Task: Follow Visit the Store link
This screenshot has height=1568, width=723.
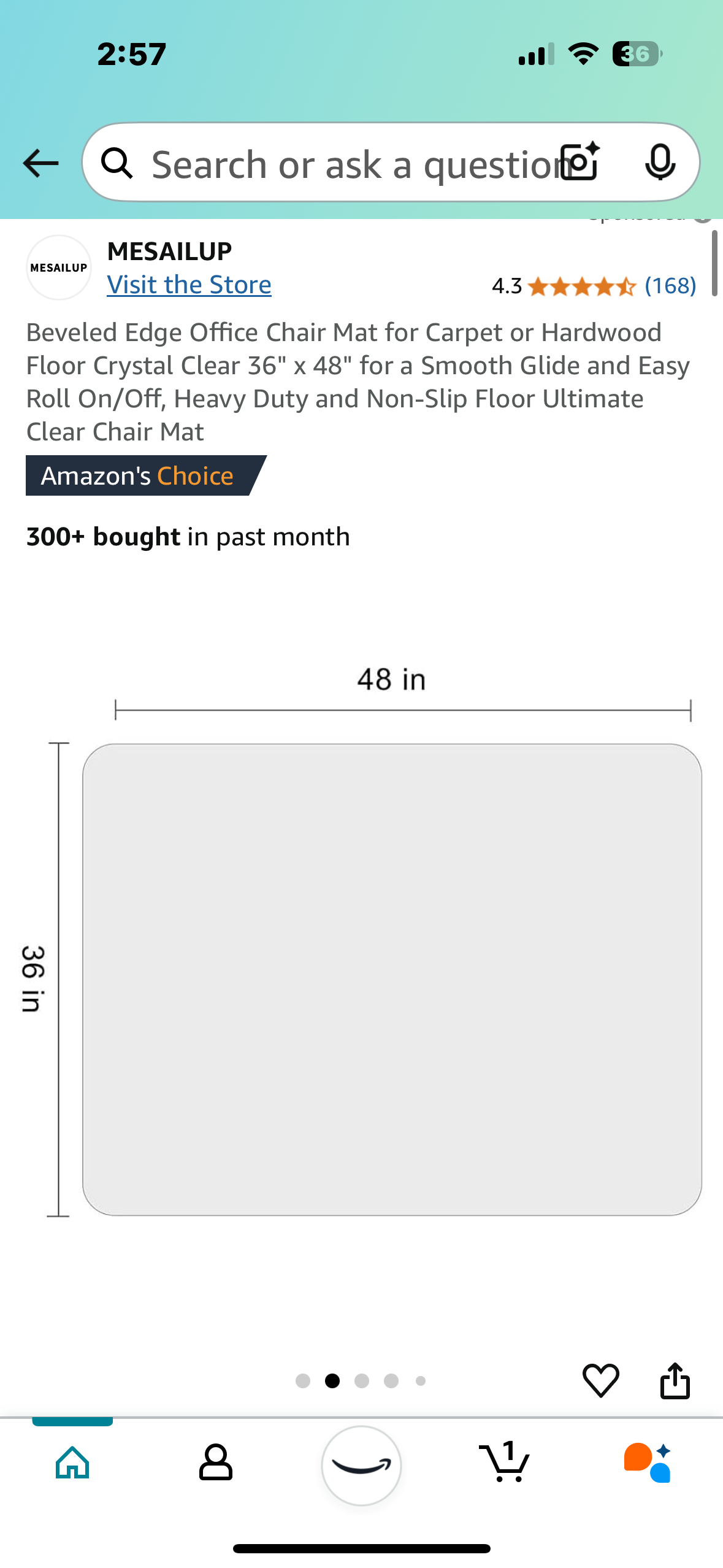Action: coord(189,285)
